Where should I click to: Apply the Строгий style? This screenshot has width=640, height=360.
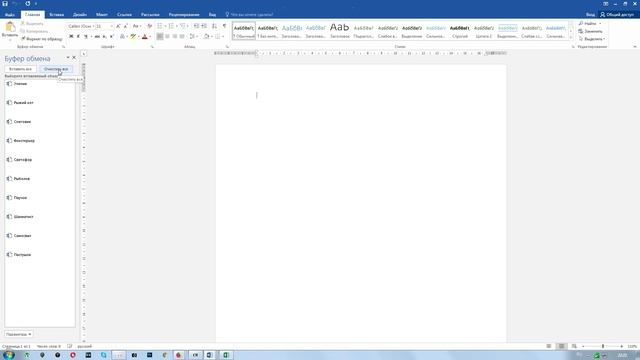click(460, 31)
